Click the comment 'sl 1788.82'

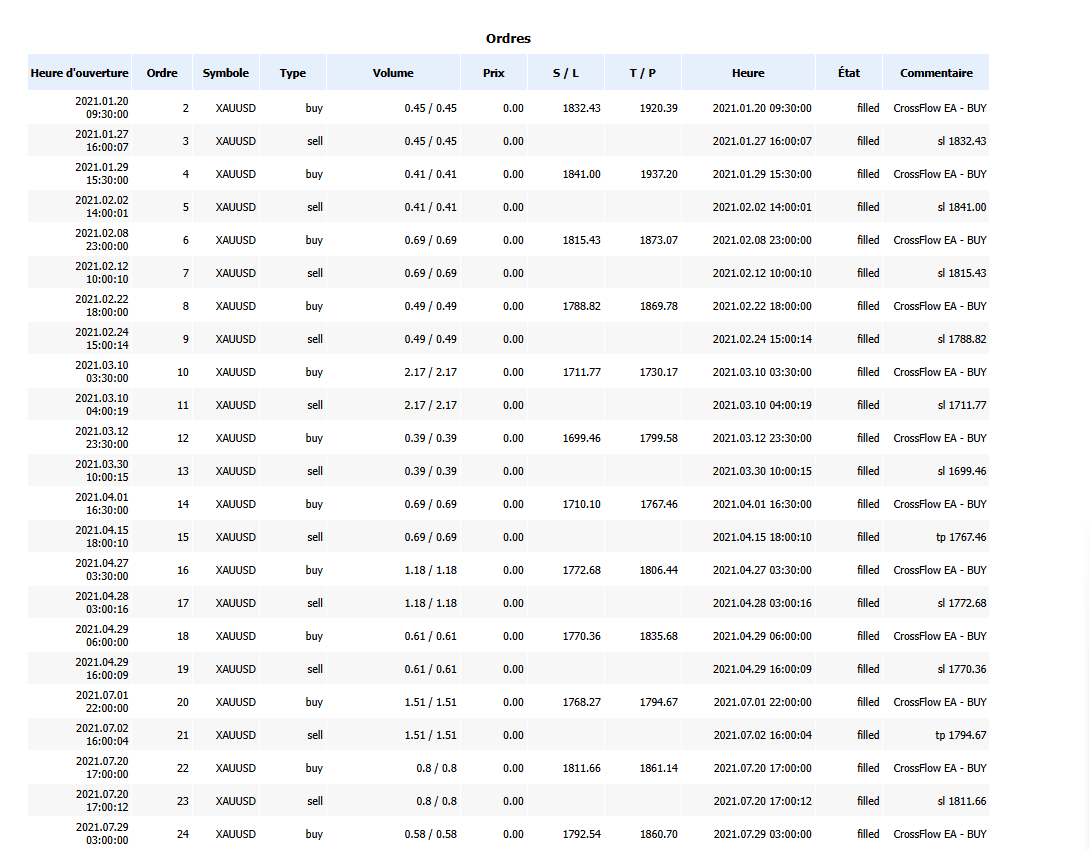click(x=962, y=339)
